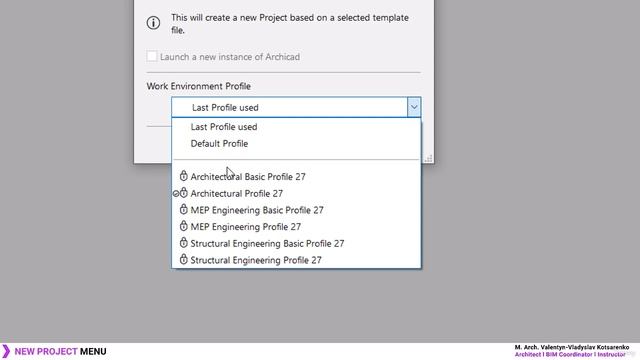
Task: Choose Last Profile used from the open list
Action: pyautogui.click(x=224, y=127)
